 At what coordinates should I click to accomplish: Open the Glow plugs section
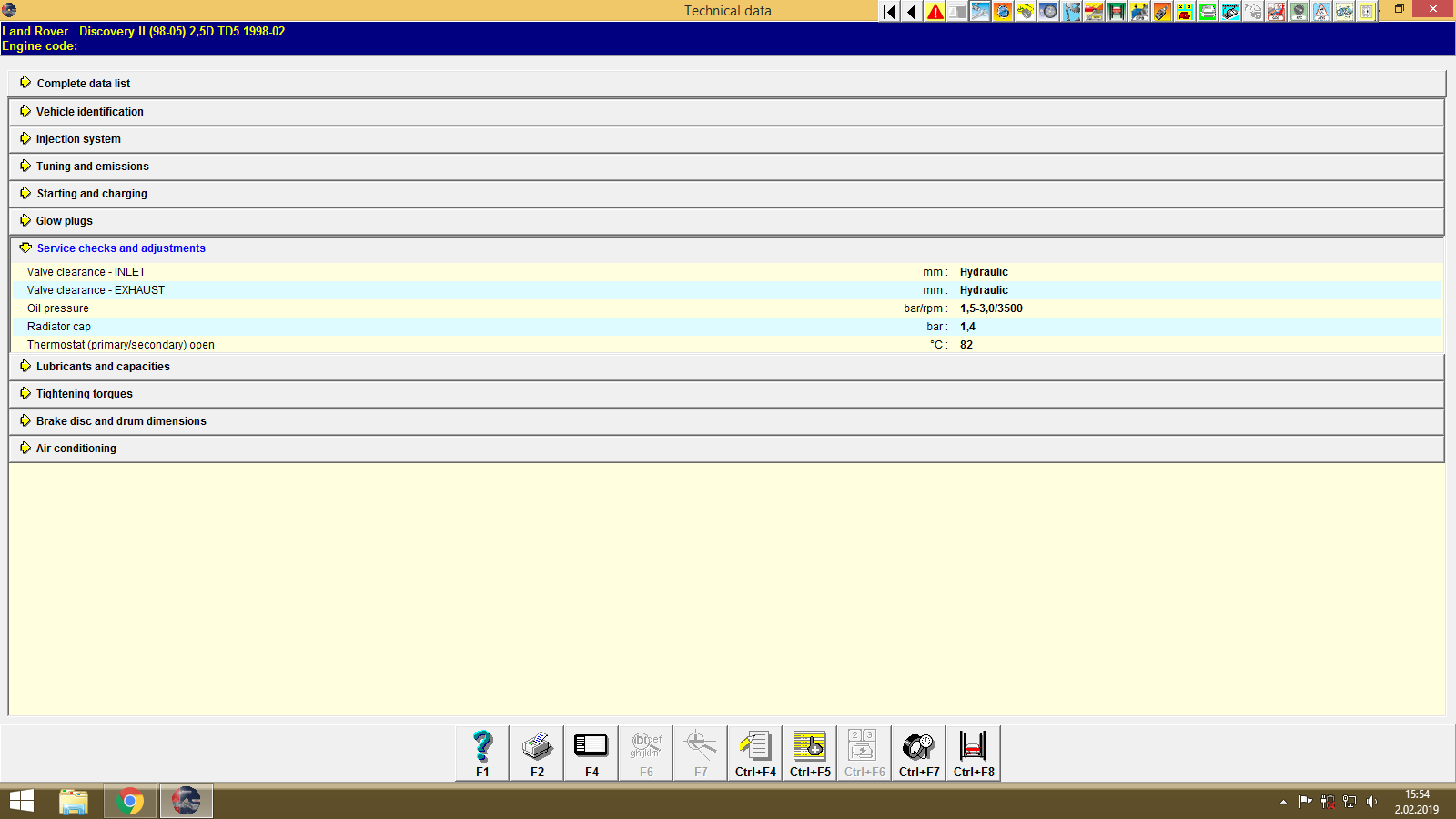[x=63, y=220]
